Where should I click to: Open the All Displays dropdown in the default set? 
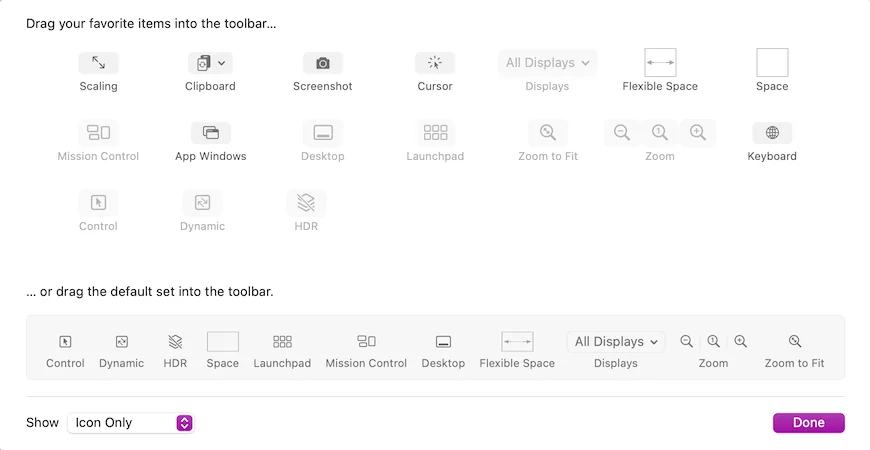pyautogui.click(x=615, y=342)
